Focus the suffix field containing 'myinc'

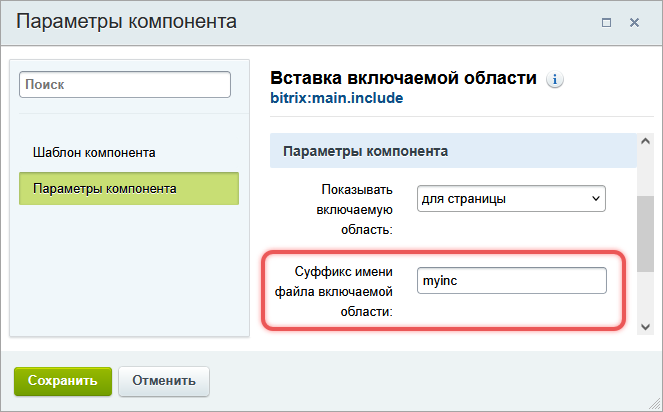(511, 281)
